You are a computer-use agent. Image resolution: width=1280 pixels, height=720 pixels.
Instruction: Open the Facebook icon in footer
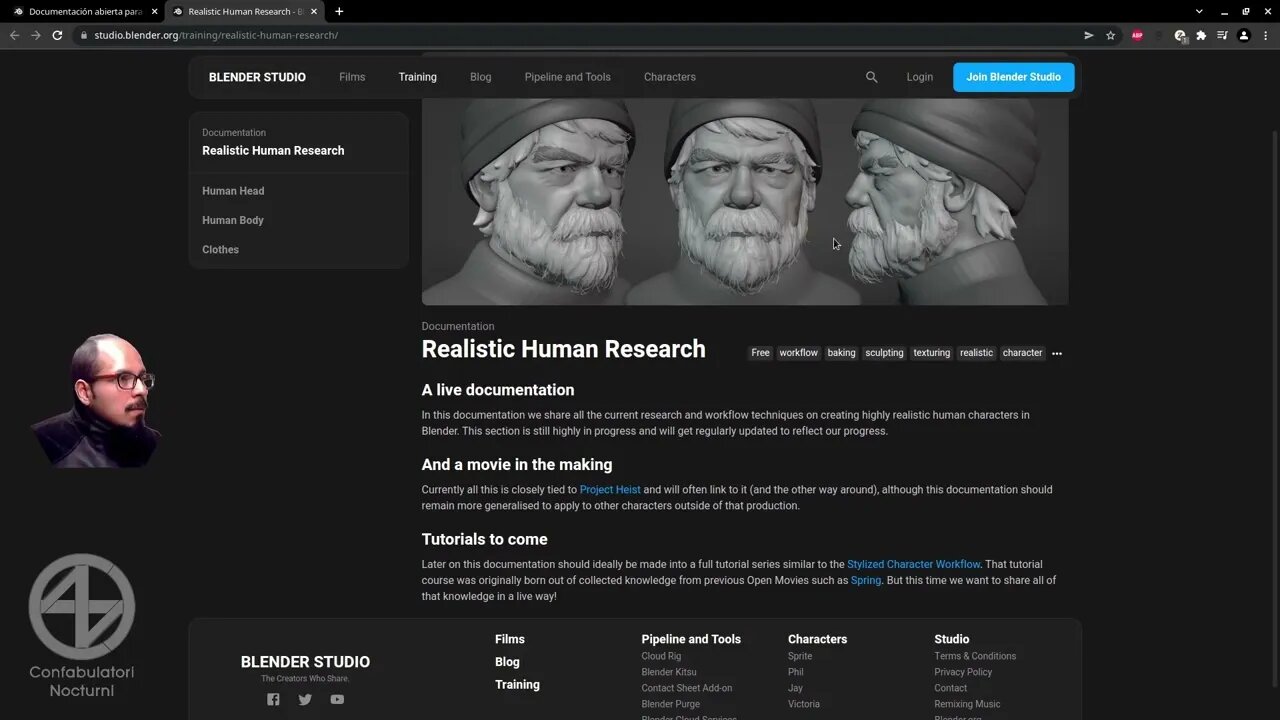[x=273, y=699]
